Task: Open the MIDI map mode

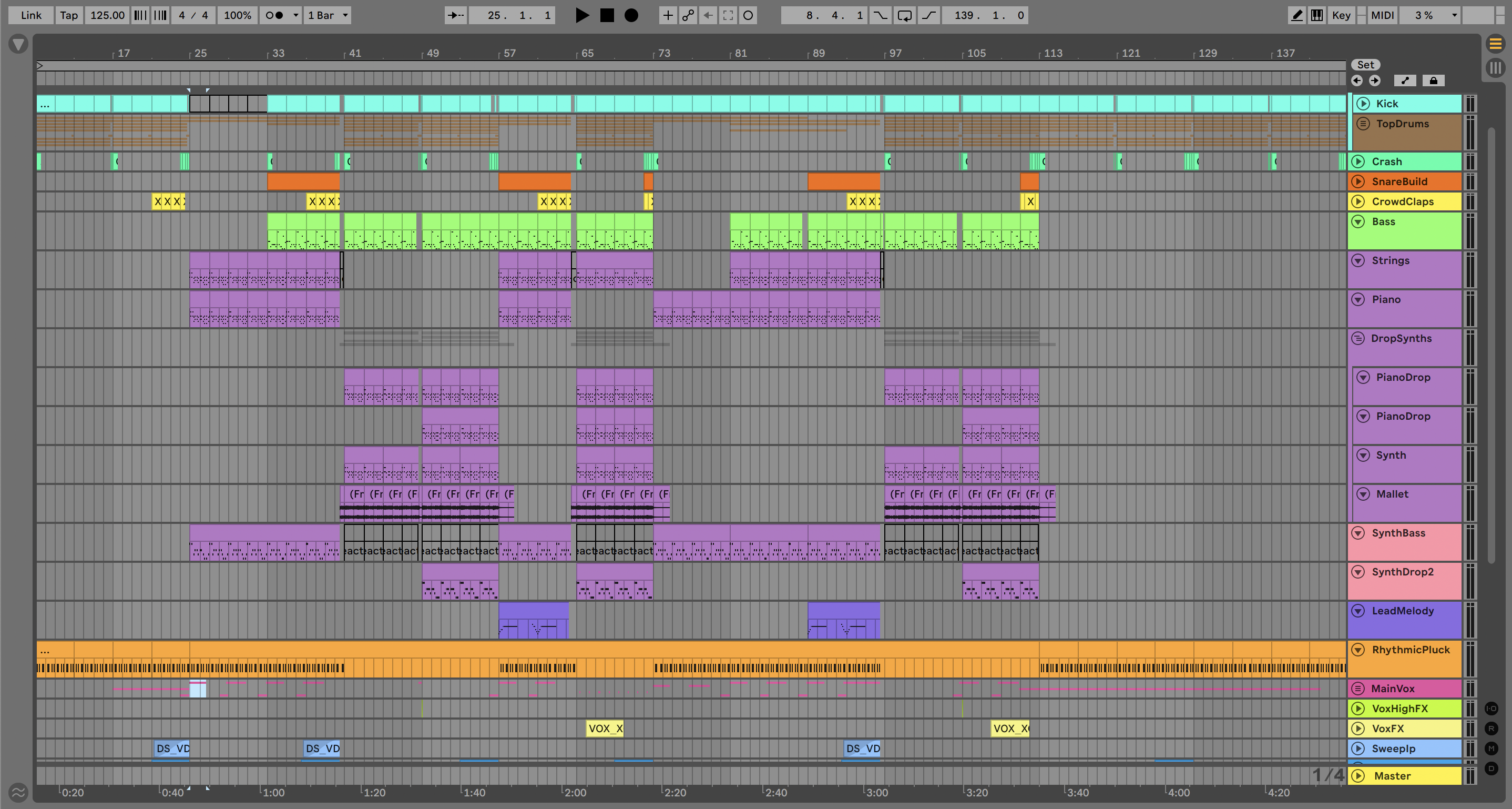Action: point(1382,15)
